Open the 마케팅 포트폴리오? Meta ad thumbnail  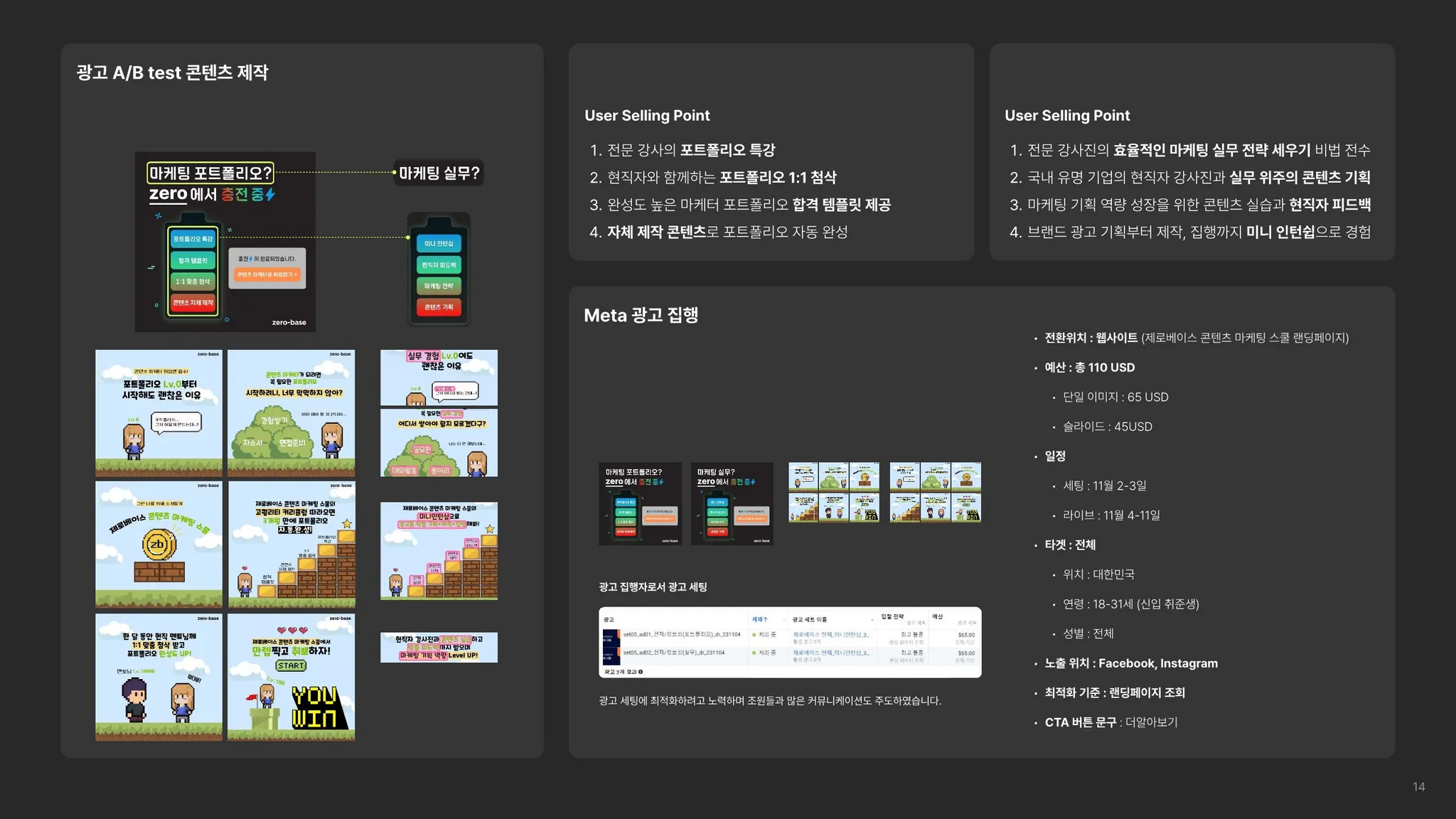640,504
